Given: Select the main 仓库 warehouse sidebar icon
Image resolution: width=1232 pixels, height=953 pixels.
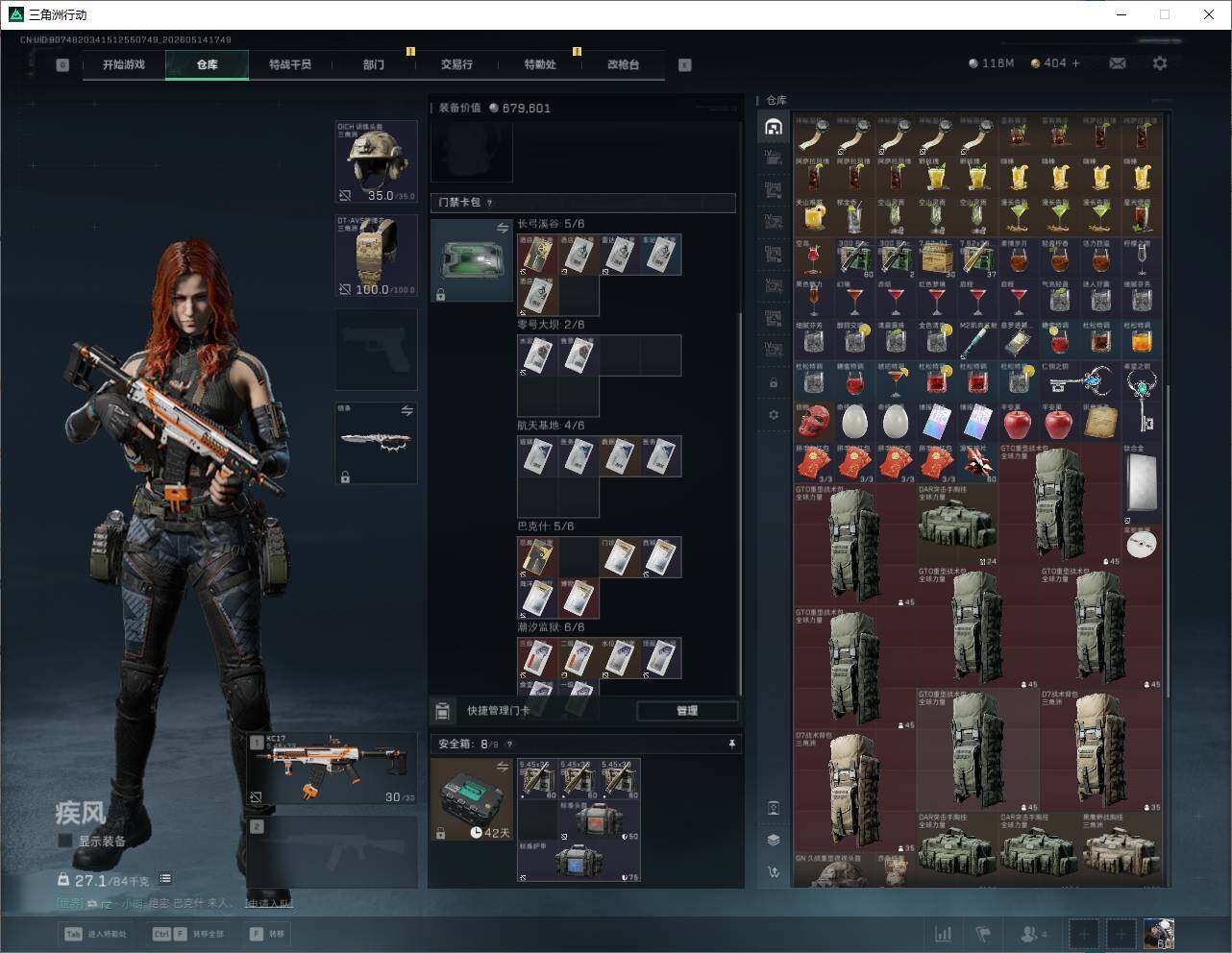Looking at the screenshot, I should tap(774, 127).
